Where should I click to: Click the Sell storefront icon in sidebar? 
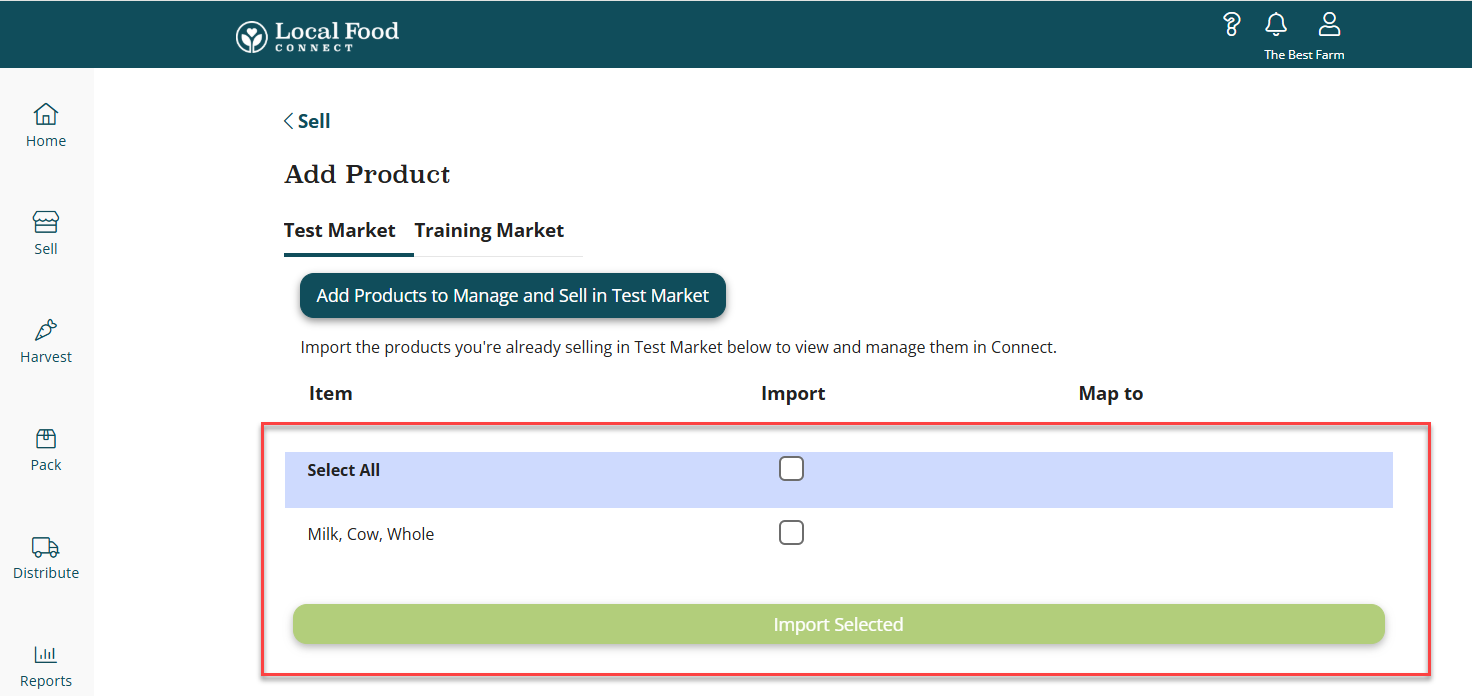(x=46, y=221)
